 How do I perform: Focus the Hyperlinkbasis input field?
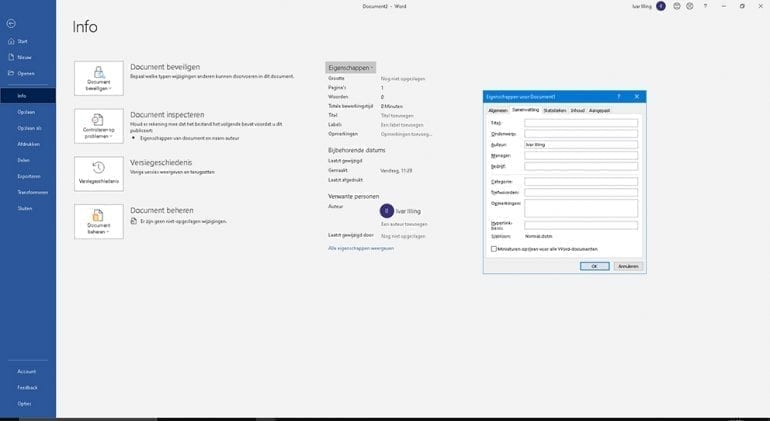[x=581, y=225]
